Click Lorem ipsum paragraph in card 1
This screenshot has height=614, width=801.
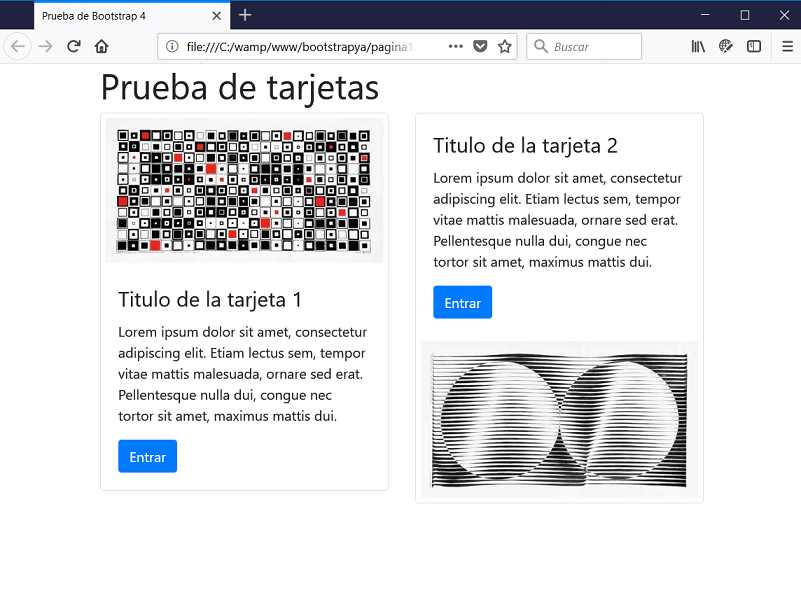point(243,374)
